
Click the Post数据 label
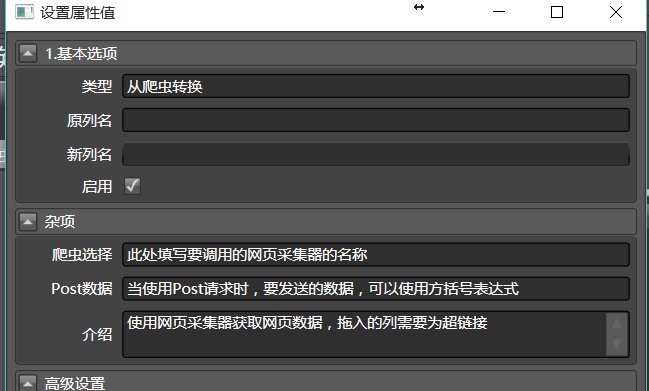[x=82, y=289]
